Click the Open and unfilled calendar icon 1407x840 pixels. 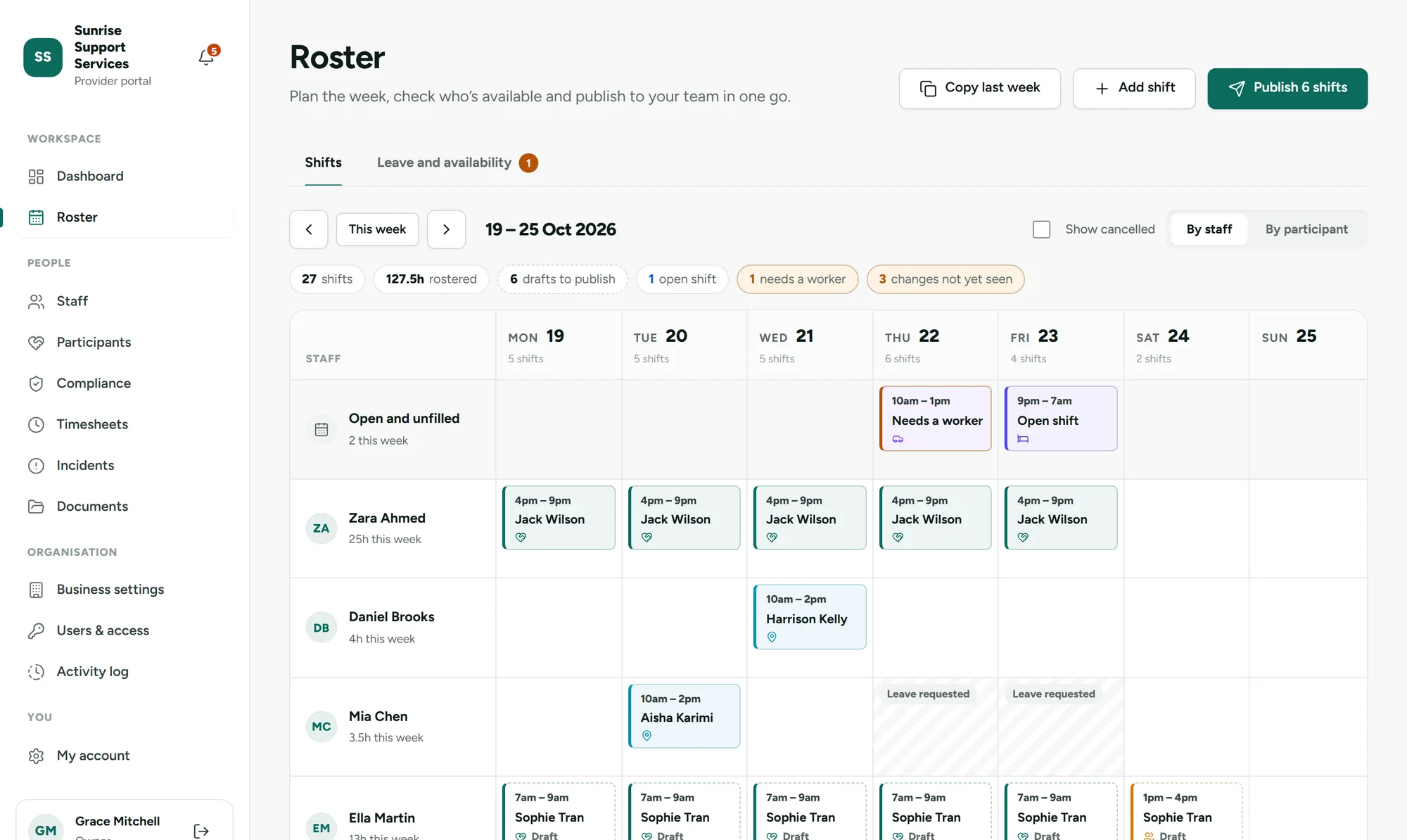click(321, 429)
